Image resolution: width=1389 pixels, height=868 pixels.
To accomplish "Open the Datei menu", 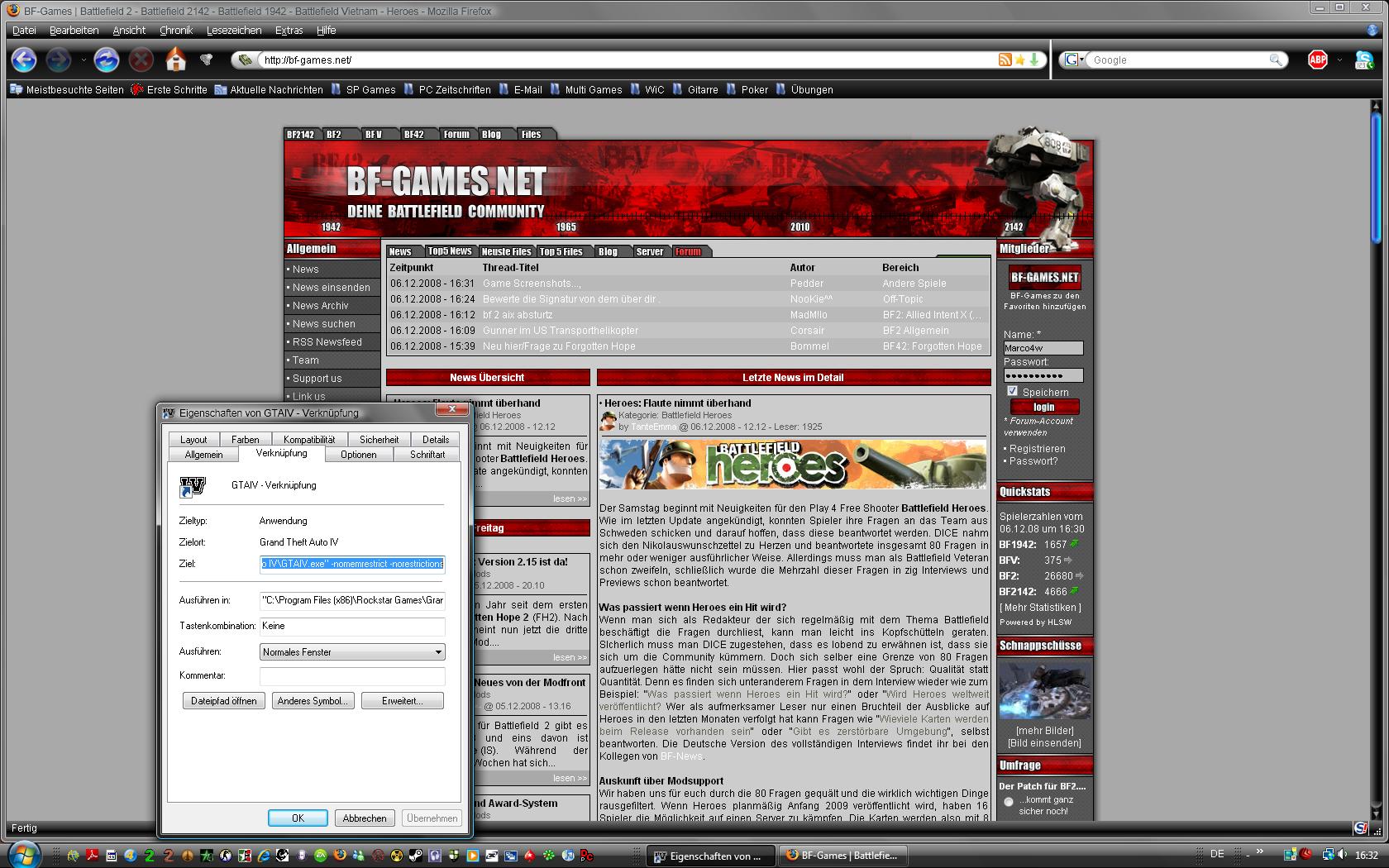I will [x=24, y=30].
